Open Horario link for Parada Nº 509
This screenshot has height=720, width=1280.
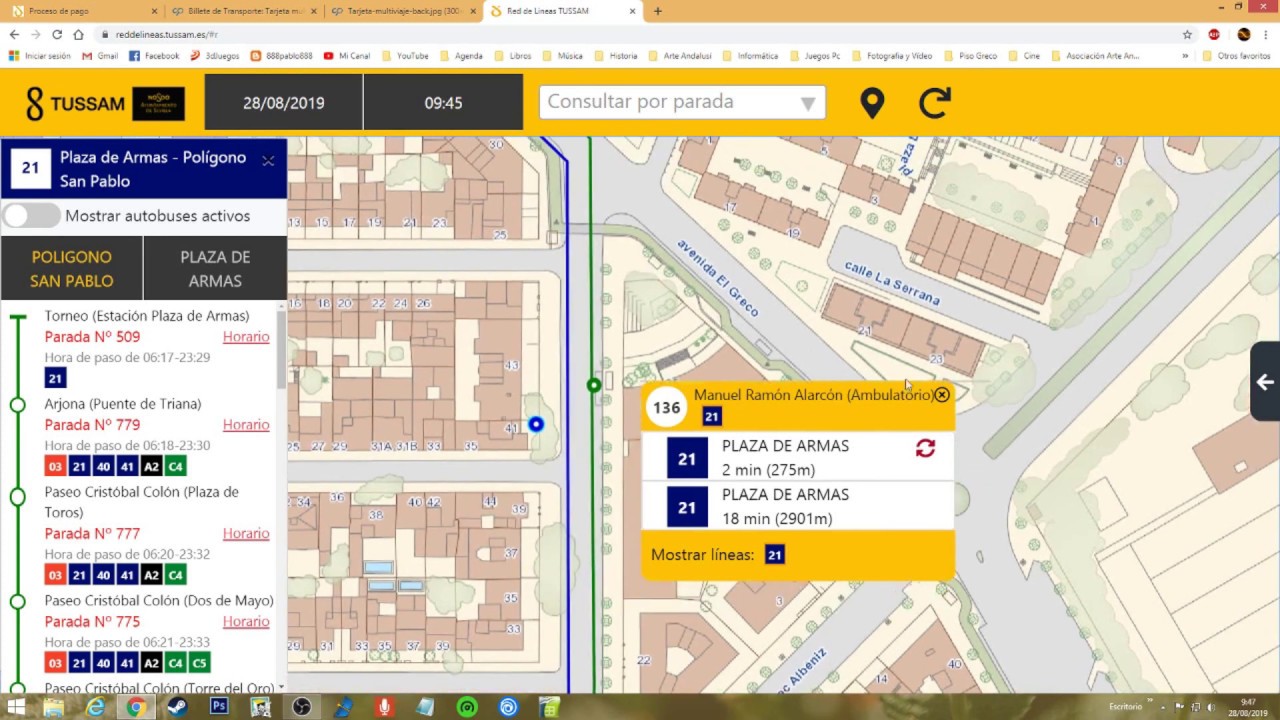pyautogui.click(x=246, y=337)
